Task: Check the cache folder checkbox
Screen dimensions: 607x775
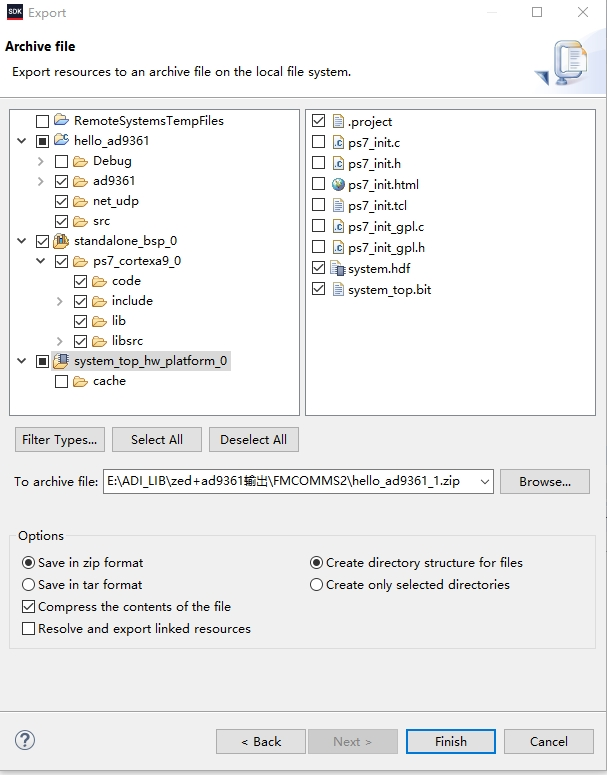Action: coord(61,382)
